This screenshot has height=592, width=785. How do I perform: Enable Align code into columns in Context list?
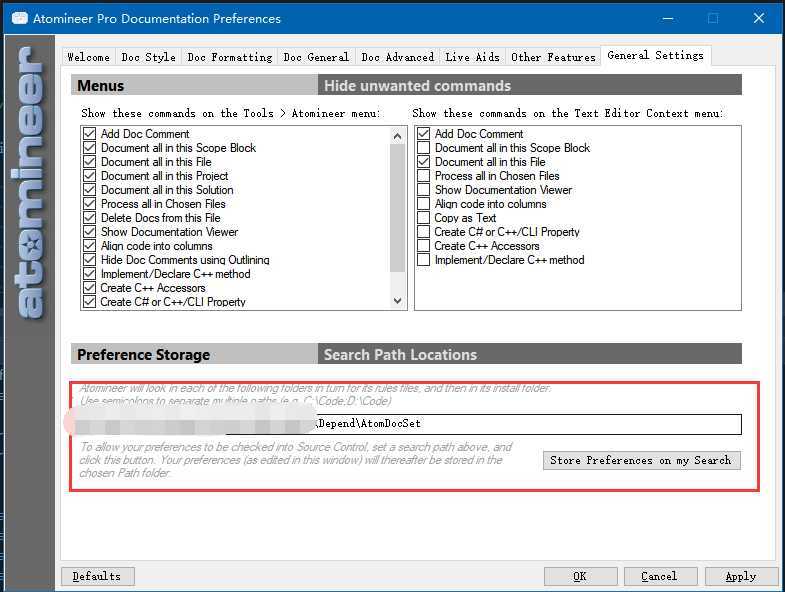(424, 204)
